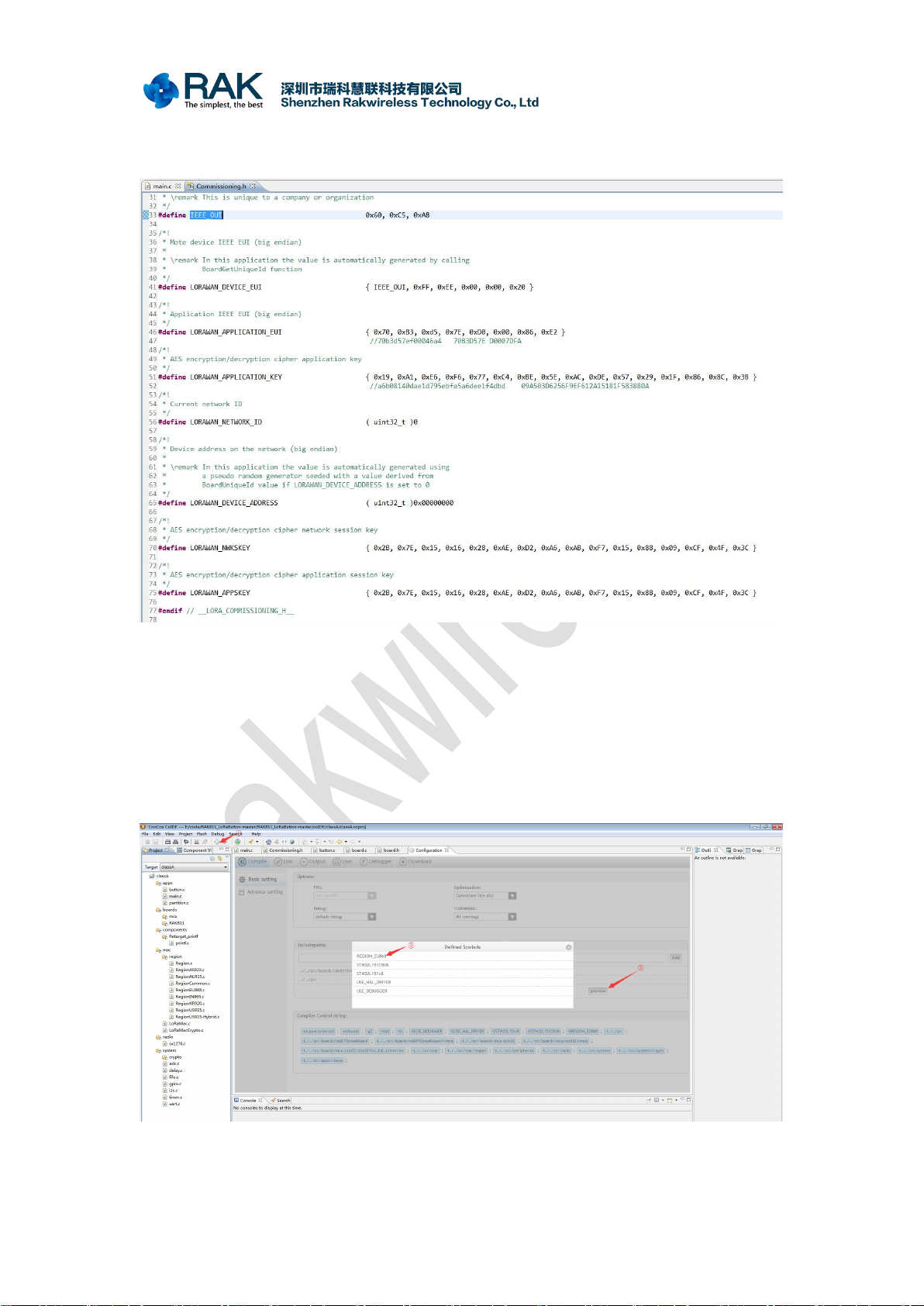Screen dimensions: 924x1306
Task: Click the Link with Editor icon
Action: 220,859
